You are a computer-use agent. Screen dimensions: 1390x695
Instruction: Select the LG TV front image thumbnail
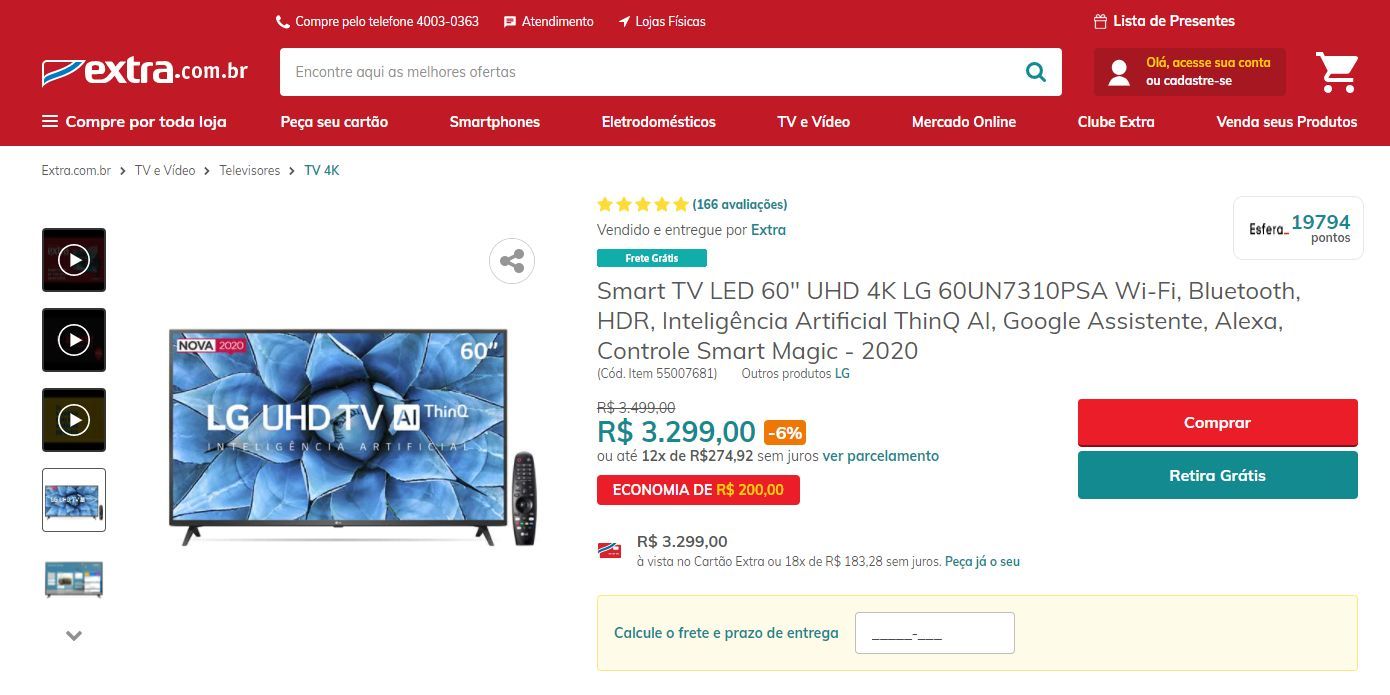[74, 500]
